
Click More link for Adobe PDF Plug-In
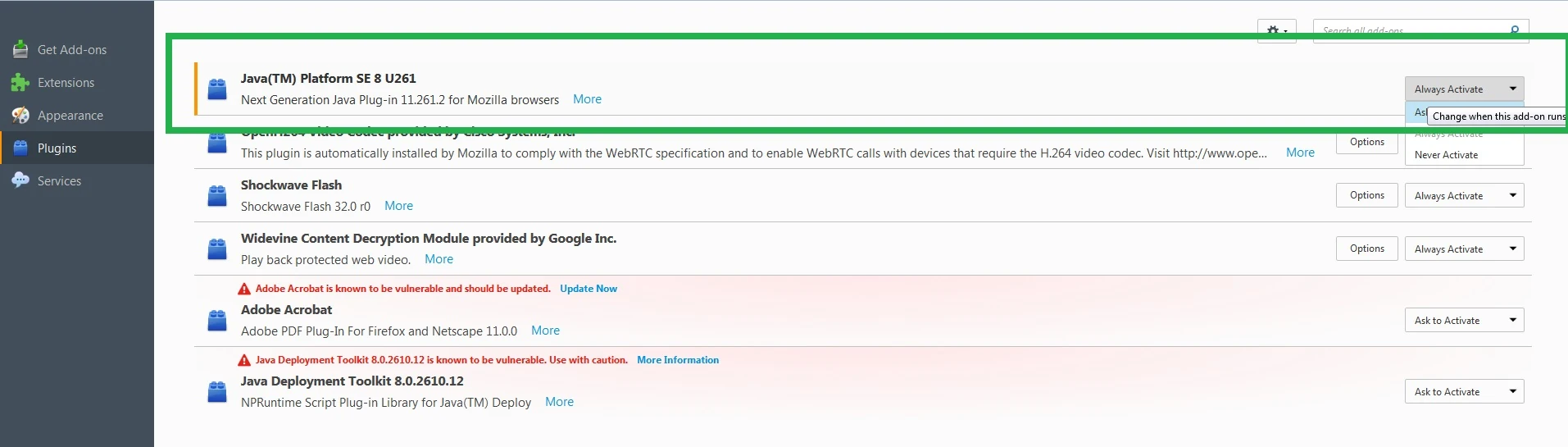[545, 331]
